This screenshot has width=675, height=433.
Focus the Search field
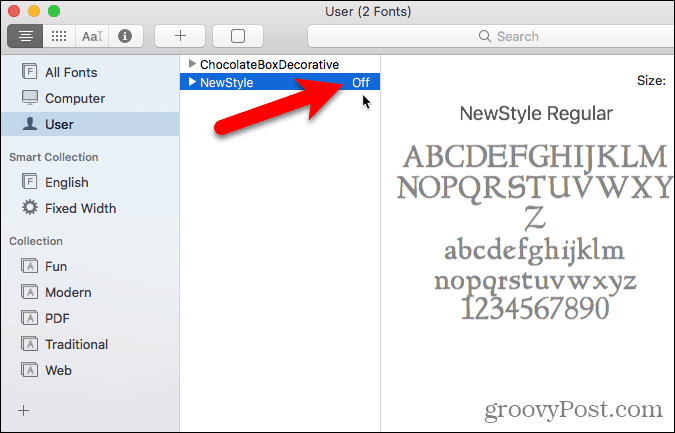tap(491, 36)
